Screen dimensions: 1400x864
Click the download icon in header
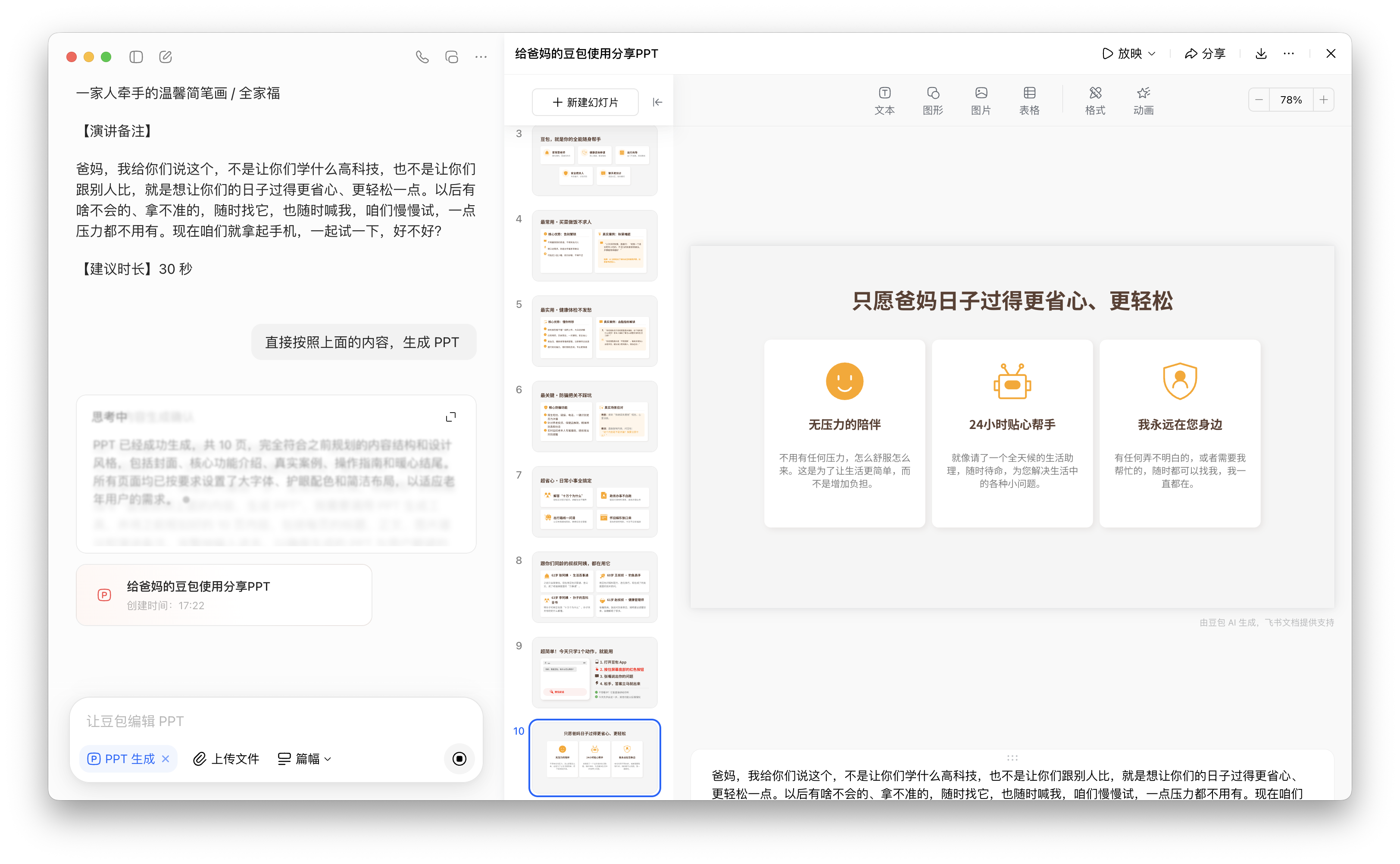point(1261,54)
